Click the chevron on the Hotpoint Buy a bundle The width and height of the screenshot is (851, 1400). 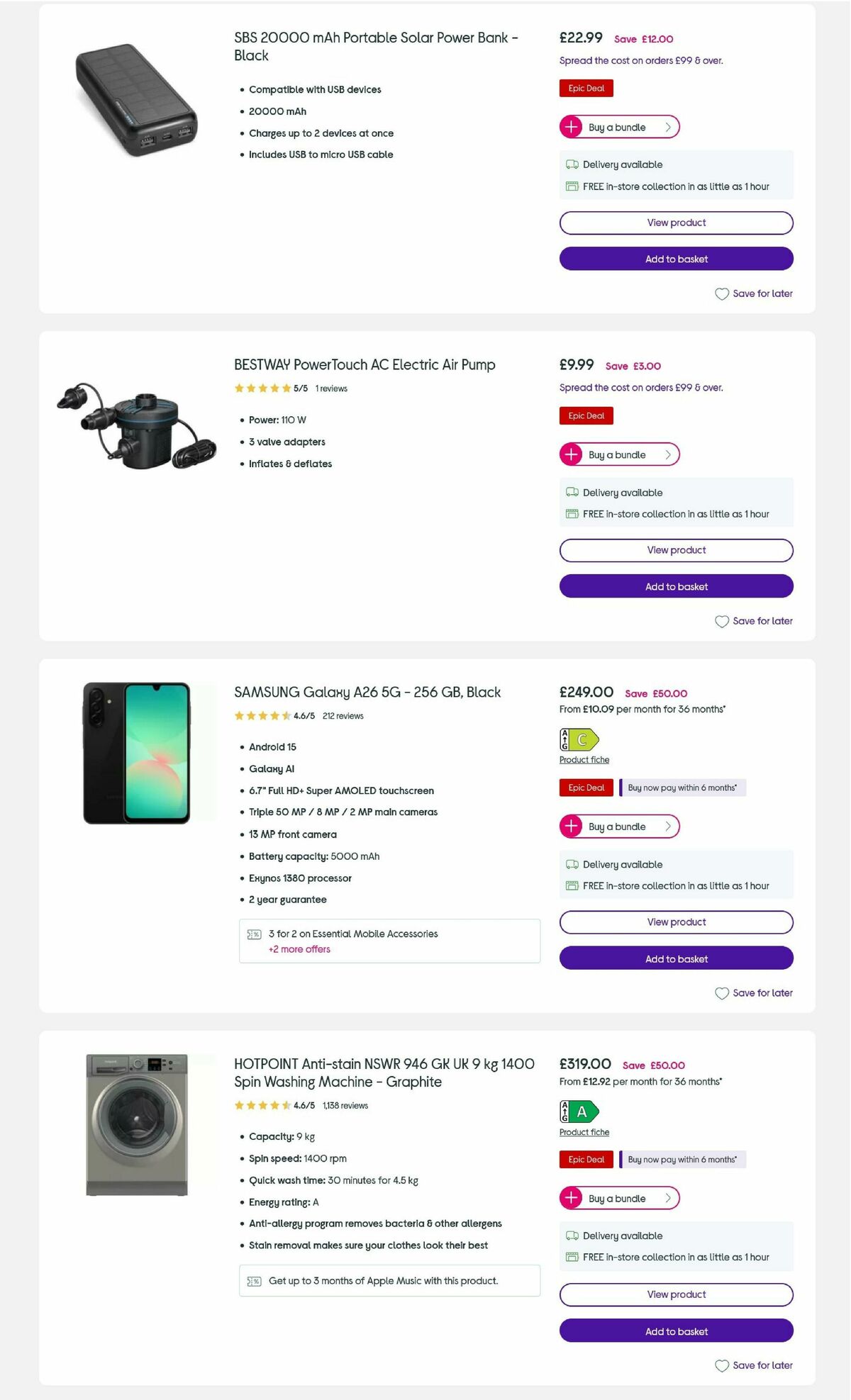667,1198
